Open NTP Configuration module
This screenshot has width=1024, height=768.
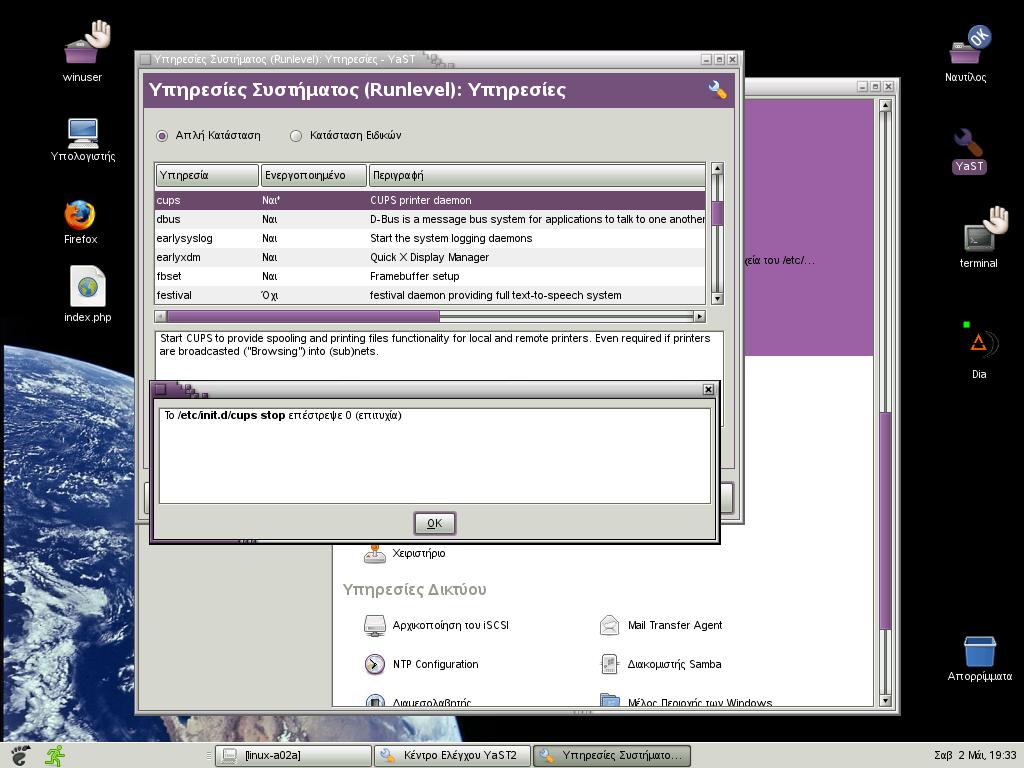[421, 664]
